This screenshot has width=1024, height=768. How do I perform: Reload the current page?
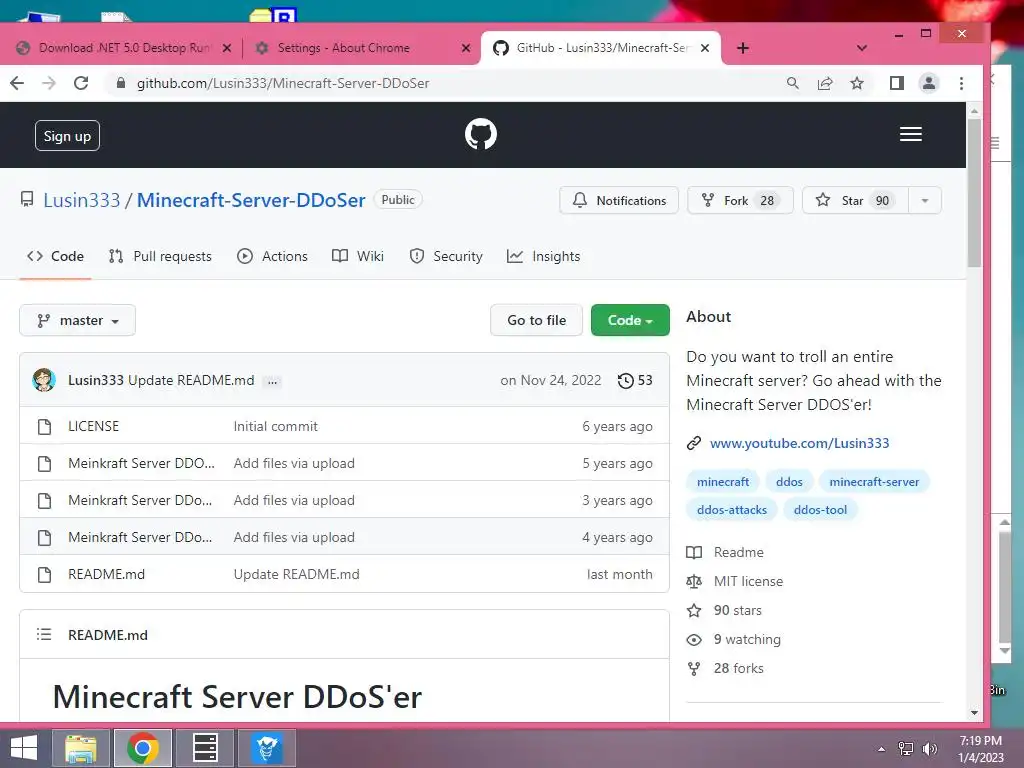click(81, 83)
